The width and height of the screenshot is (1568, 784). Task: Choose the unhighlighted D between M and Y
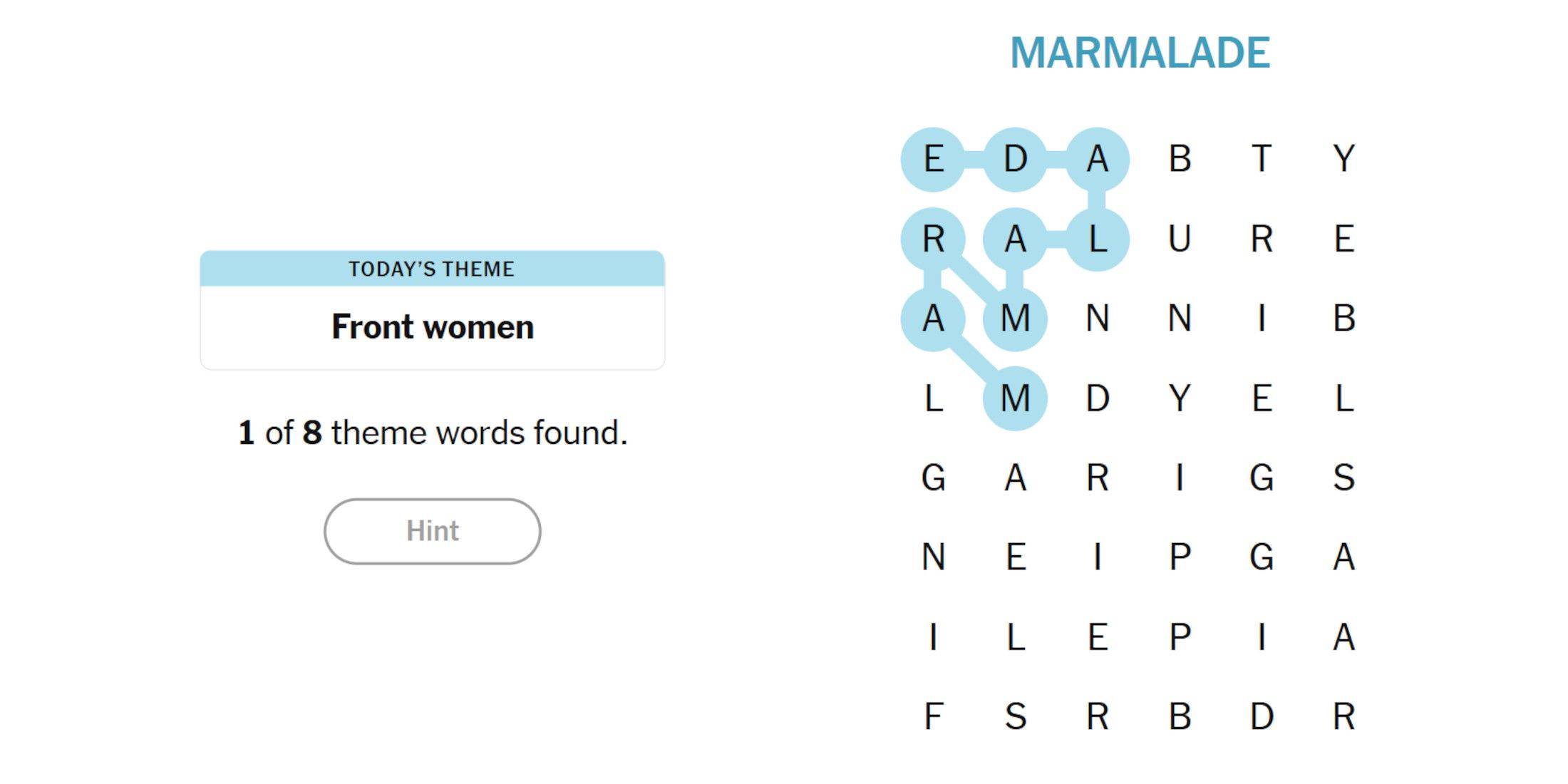point(1098,398)
